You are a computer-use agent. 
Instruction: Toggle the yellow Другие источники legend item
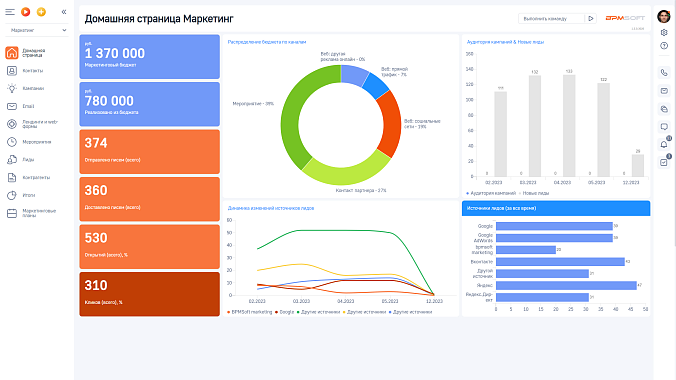point(364,312)
